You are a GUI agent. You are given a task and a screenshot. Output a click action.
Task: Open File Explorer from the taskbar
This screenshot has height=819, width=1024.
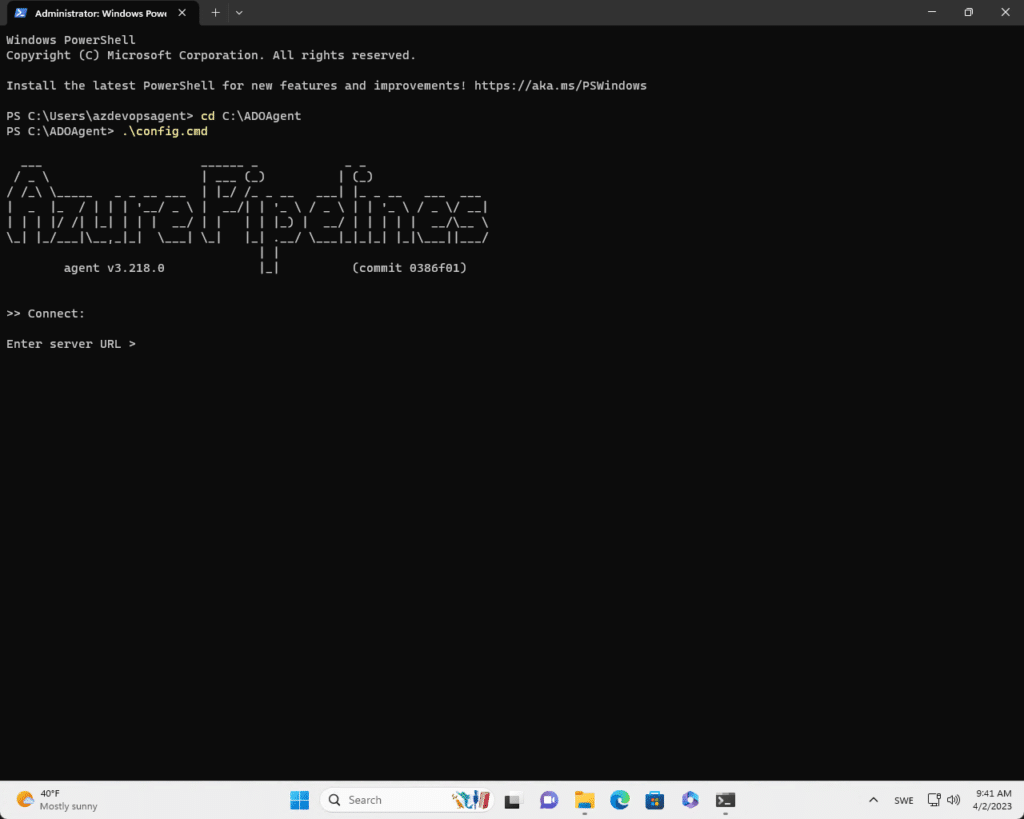tap(584, 800)
